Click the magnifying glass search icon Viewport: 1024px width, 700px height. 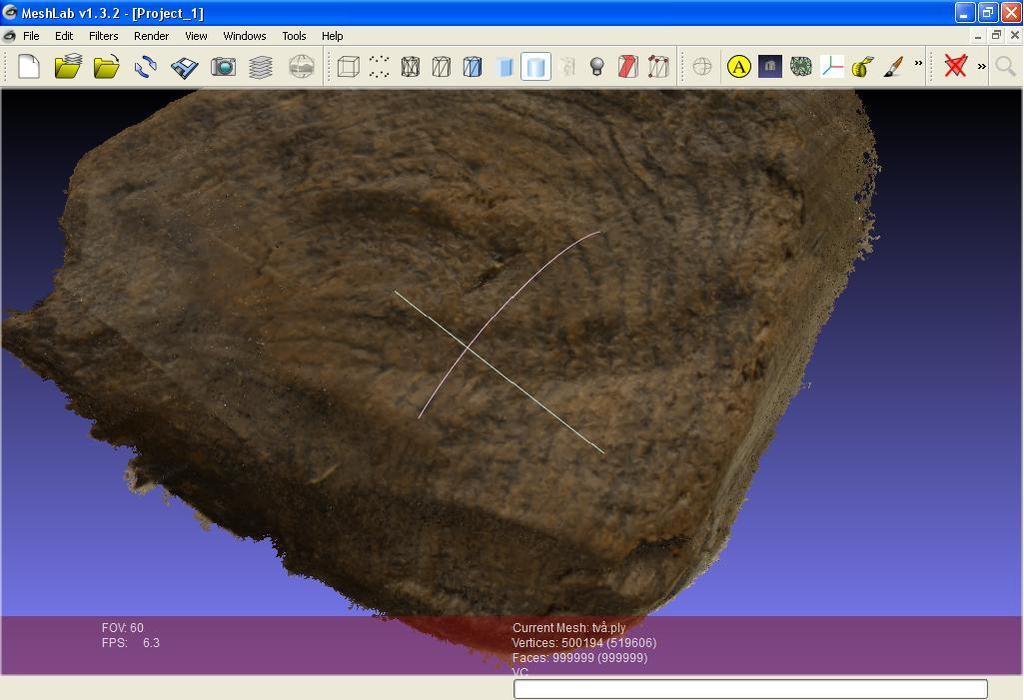1005,66
